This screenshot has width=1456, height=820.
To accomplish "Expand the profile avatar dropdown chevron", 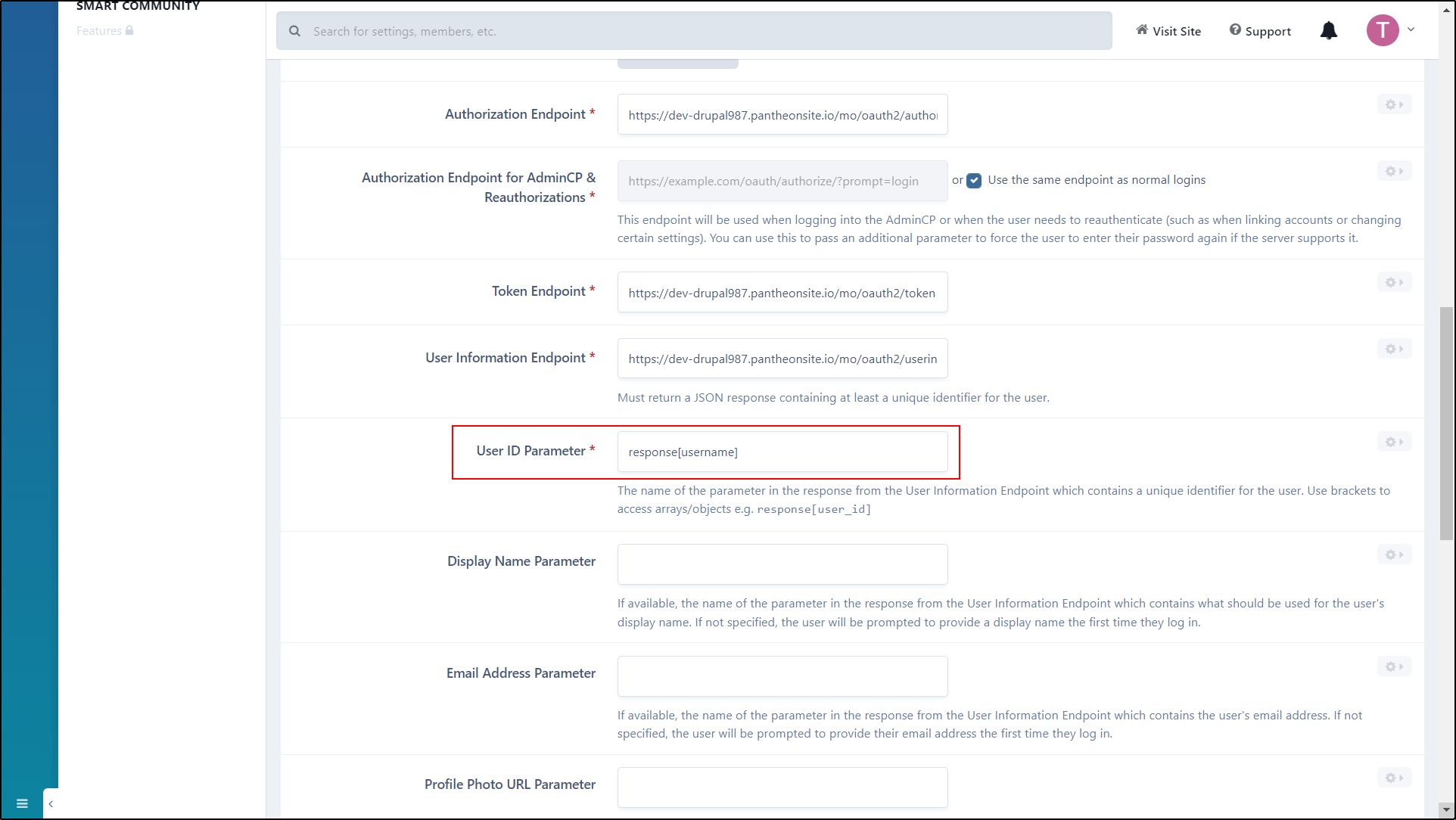I will pyautogui.click(x=1412, y=30).
